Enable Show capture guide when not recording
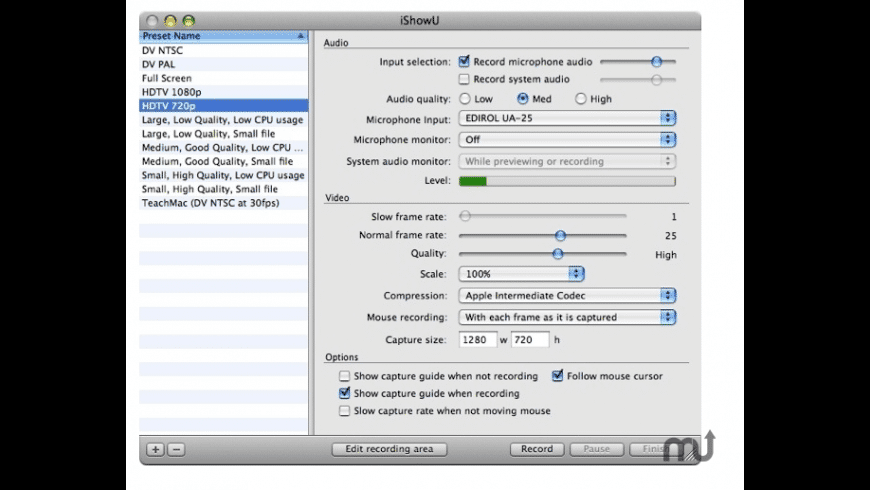The width and height of the screenshot is (870, 490). tap(345, 376)
